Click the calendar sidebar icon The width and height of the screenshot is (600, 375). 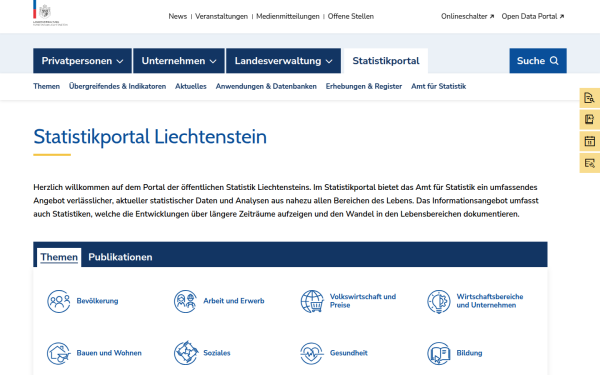point(590,141)
